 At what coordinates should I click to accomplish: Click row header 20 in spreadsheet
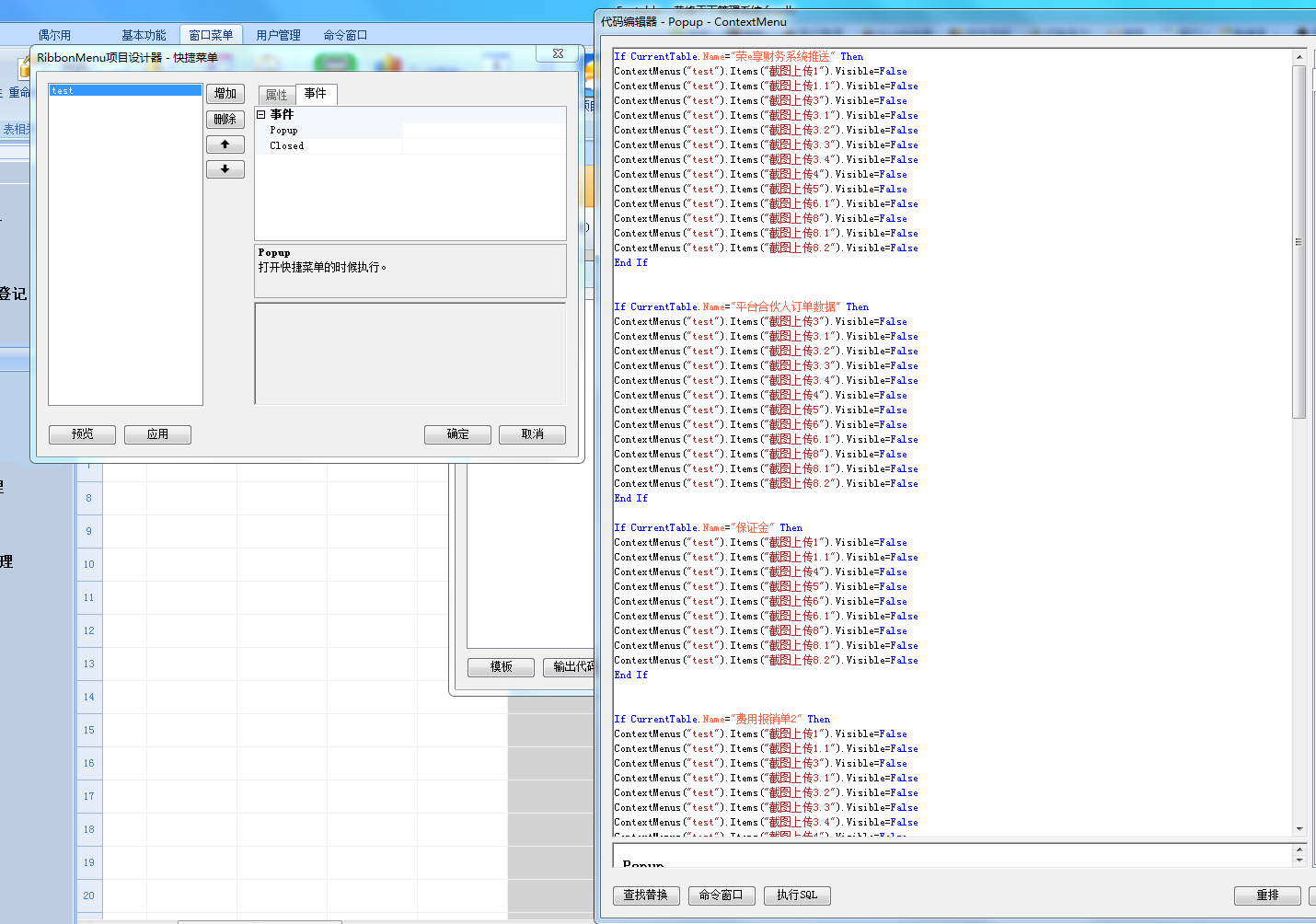pos(89,895)
